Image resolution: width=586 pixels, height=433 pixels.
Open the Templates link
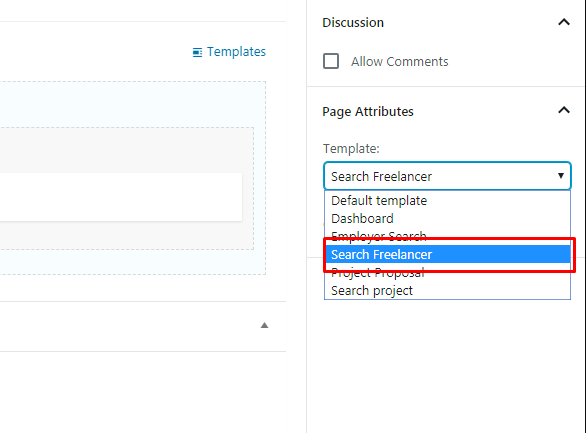(236, 52)
